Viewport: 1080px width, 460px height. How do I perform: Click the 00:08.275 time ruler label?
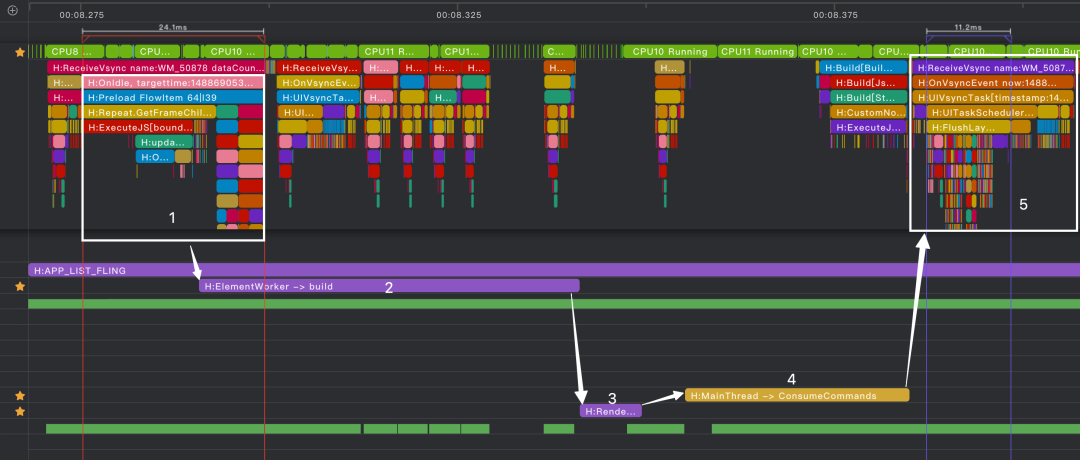click(82, 14)
